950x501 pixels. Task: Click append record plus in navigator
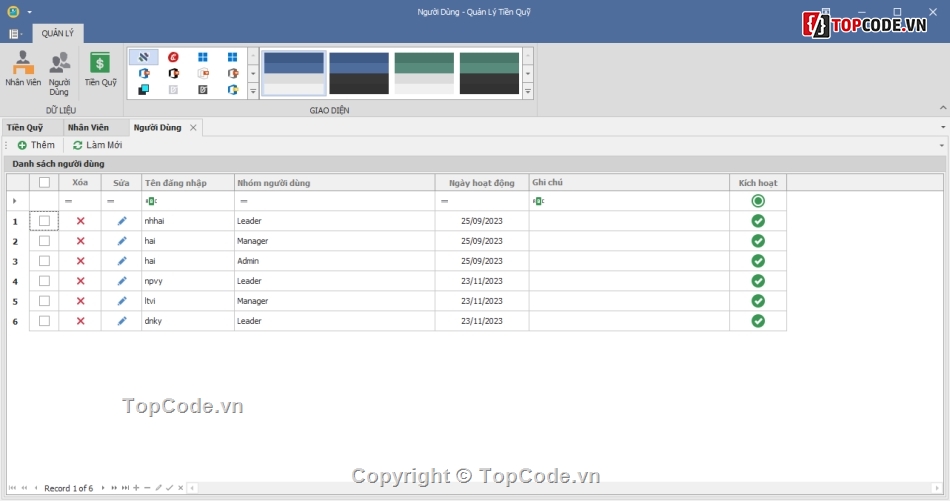136,488
